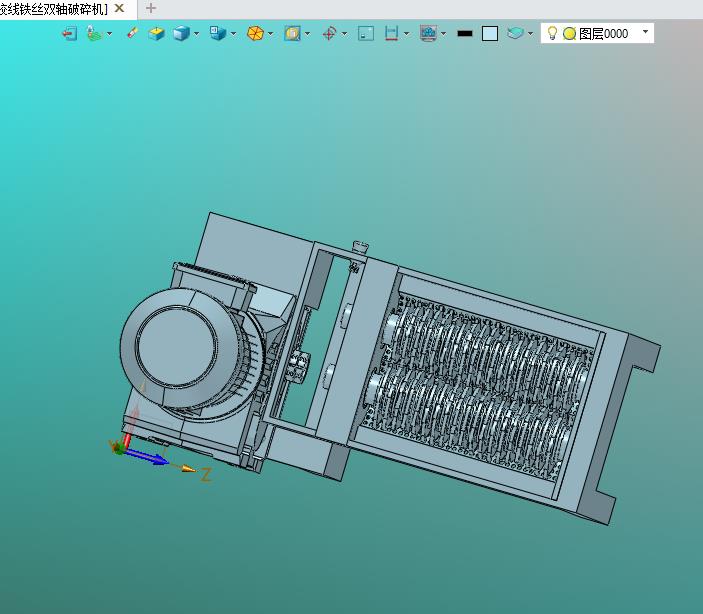Click the light blue fill color swatch

pyautogui.click(x=490, y=33)
